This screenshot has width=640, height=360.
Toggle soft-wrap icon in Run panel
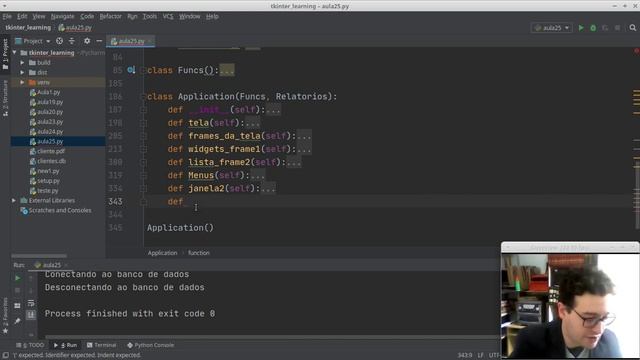(31, 303)
